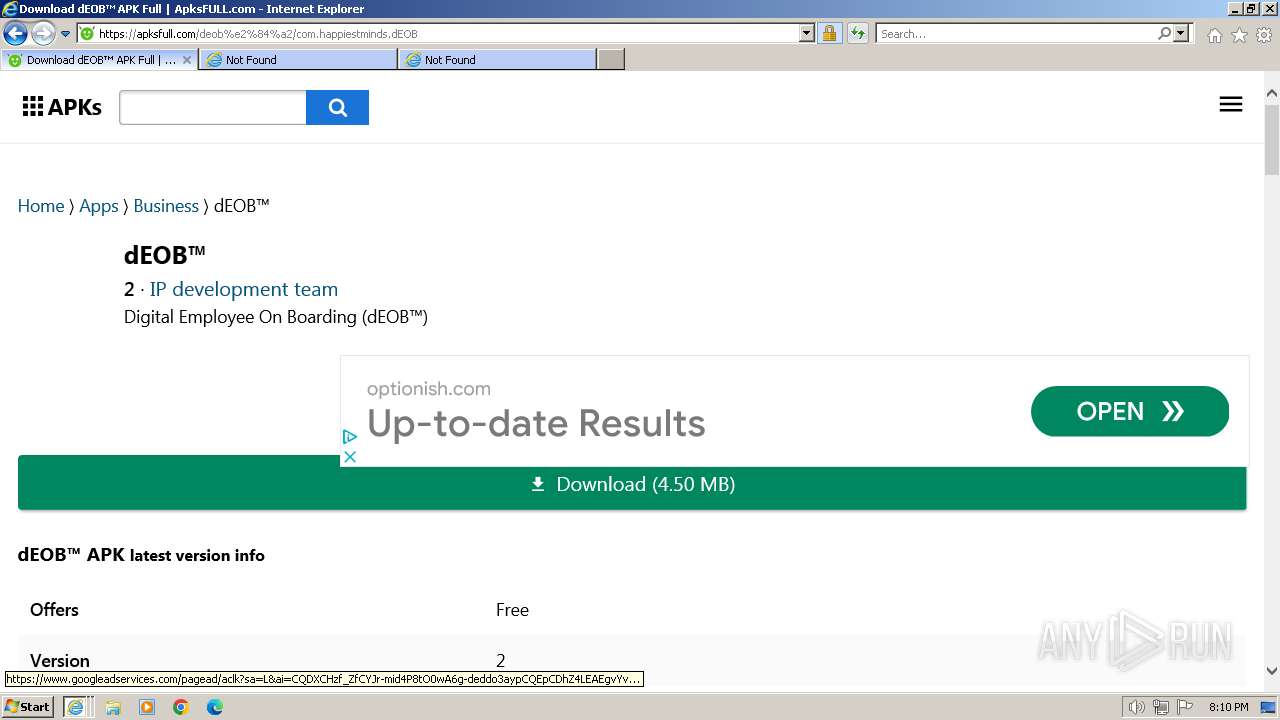
Task: Click the apksfull.com URL in the address bar
Action: coord(258,33)
